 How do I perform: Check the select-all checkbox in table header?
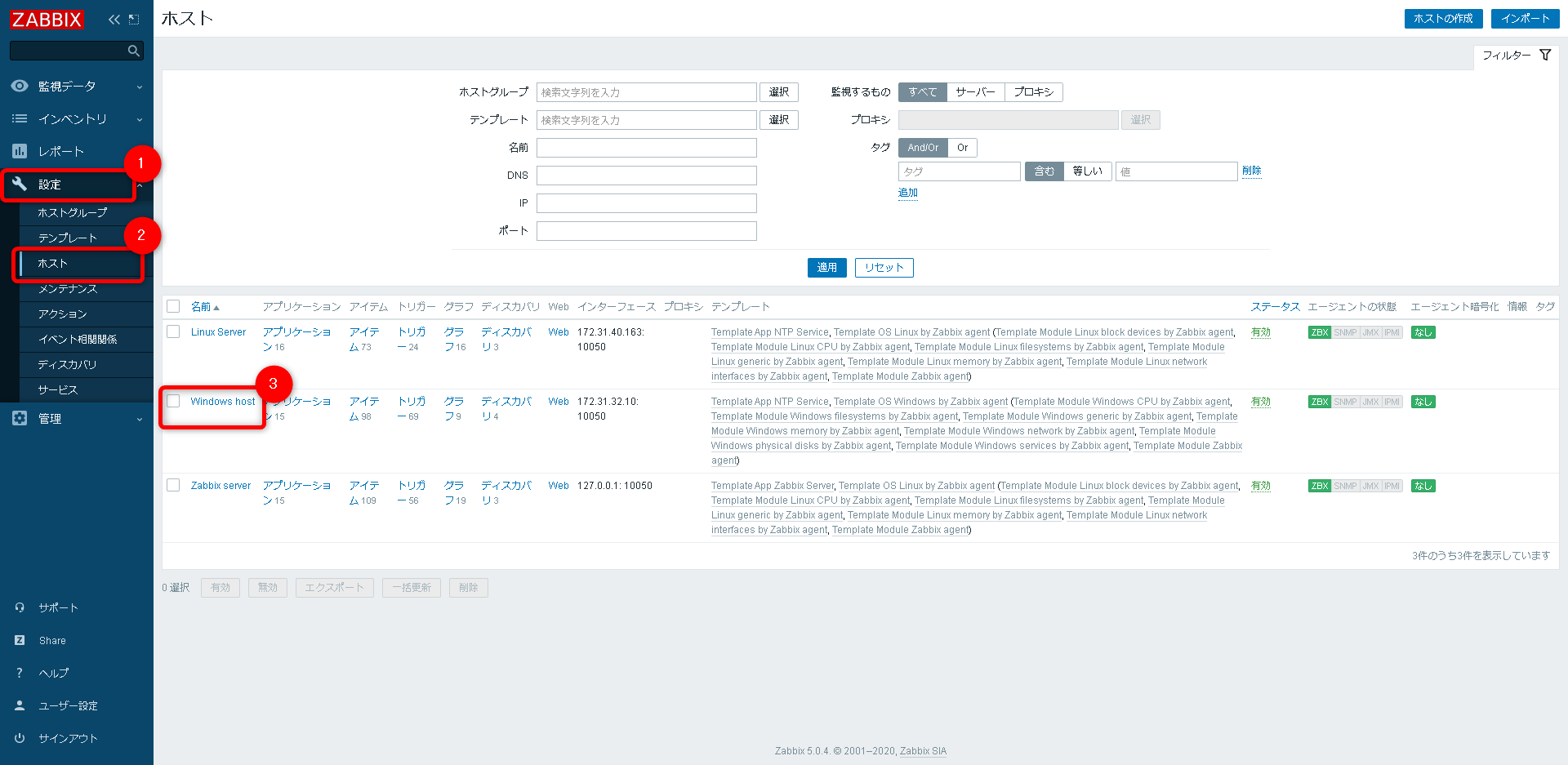173,306
